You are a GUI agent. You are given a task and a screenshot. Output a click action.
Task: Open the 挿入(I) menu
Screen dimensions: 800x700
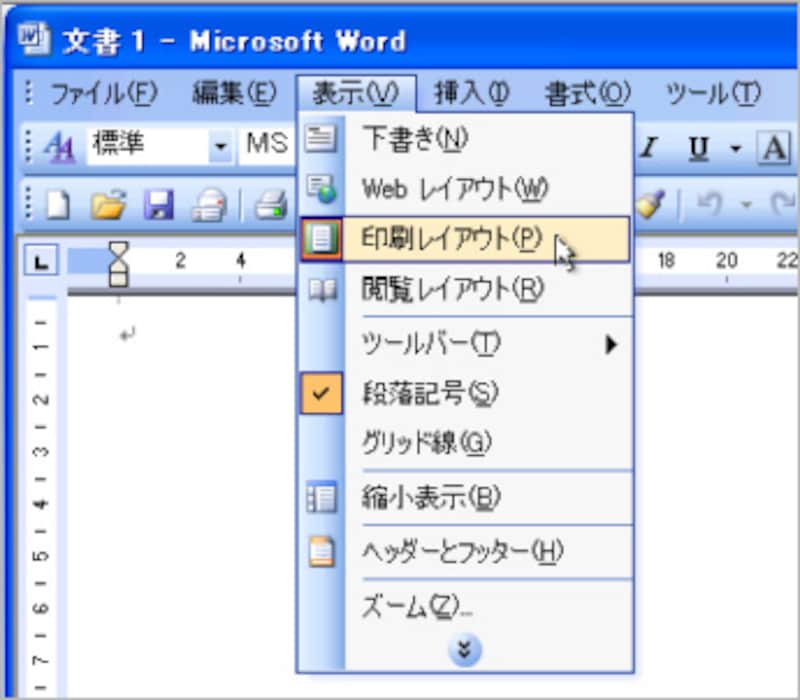tap(471, 93)
